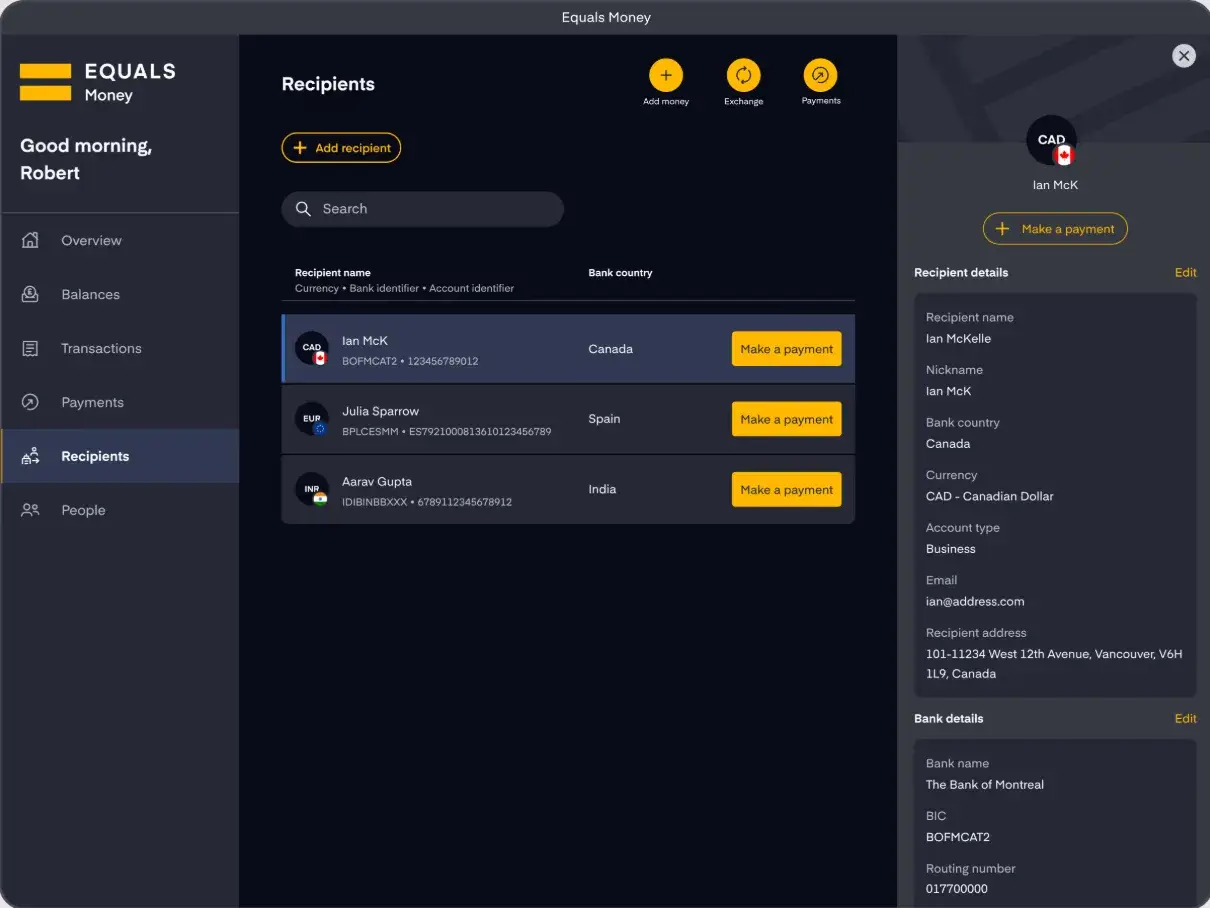Make a payment to Aarav Gupta
Viewport: 1210px width, 908px height.
coord(786,490)
